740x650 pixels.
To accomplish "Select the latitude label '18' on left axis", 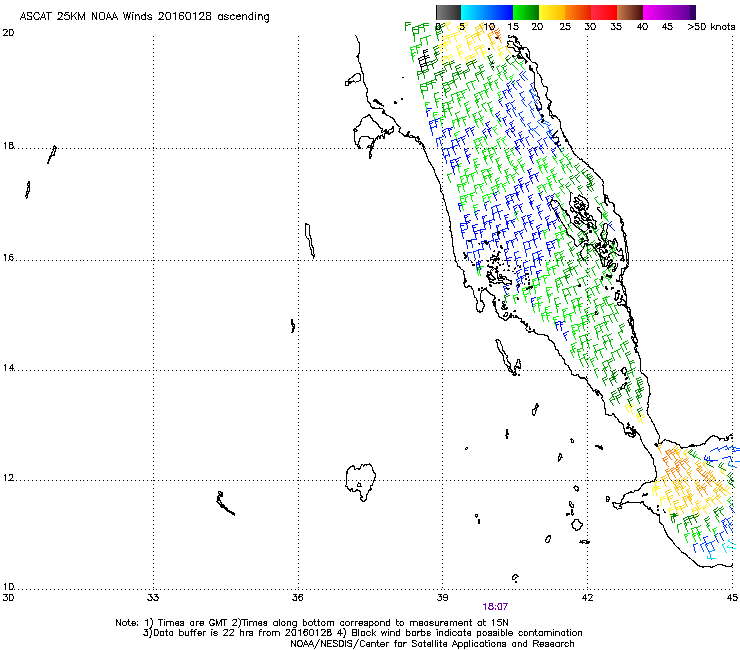I will pyautogui.click(x=8, y=146).
